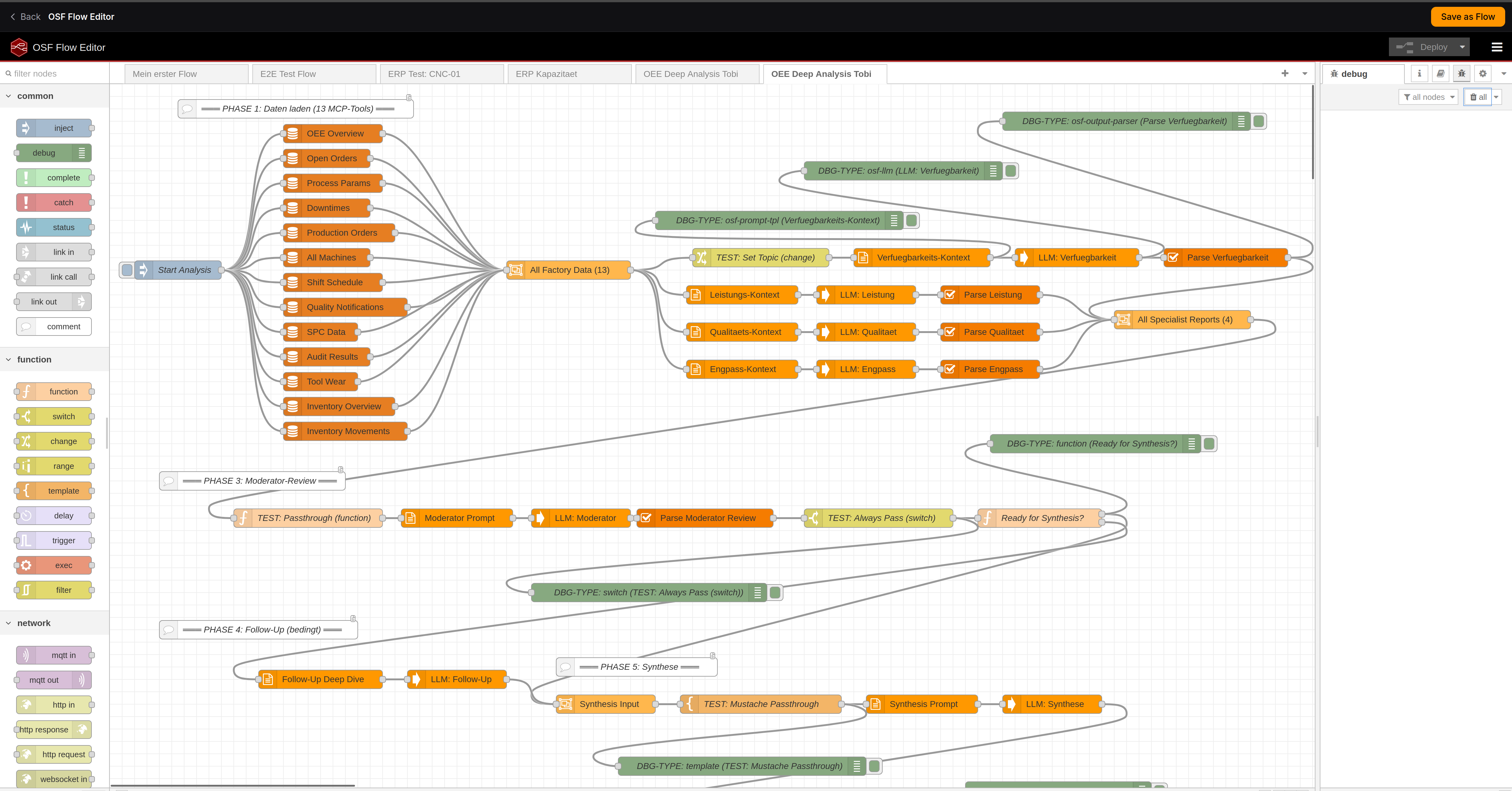Select the mqtt in node under network
This screenshot has height=791, width=1512.
tap(53, 655)
